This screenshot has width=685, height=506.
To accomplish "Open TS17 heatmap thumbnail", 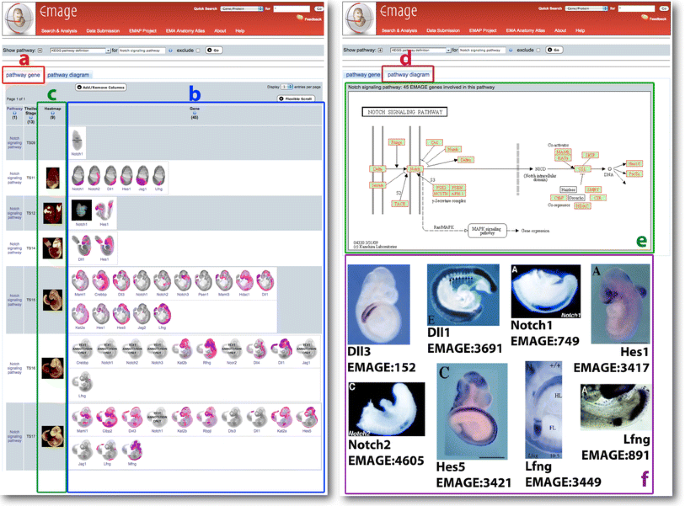I will [52, 437].
